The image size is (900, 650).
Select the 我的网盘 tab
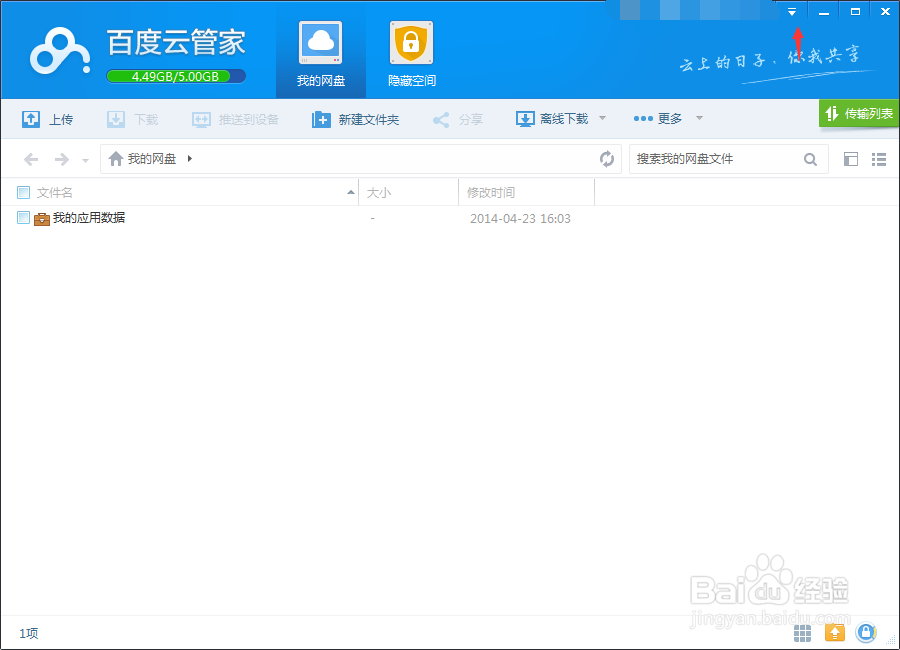320,50
